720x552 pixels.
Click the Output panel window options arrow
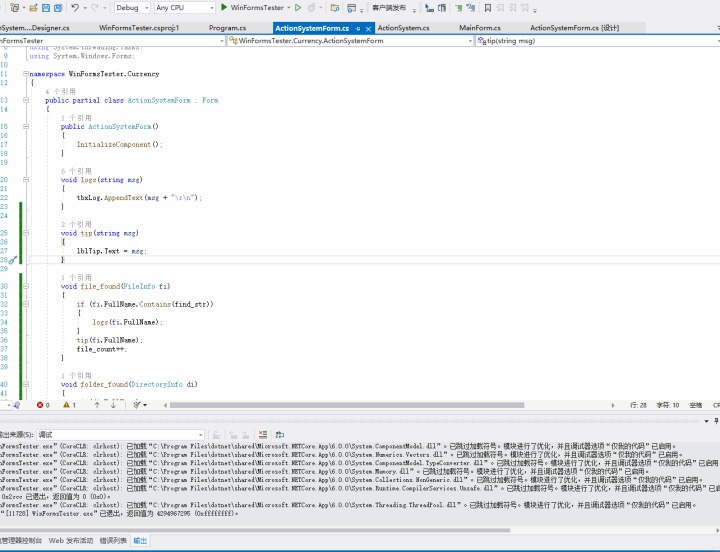706,421
